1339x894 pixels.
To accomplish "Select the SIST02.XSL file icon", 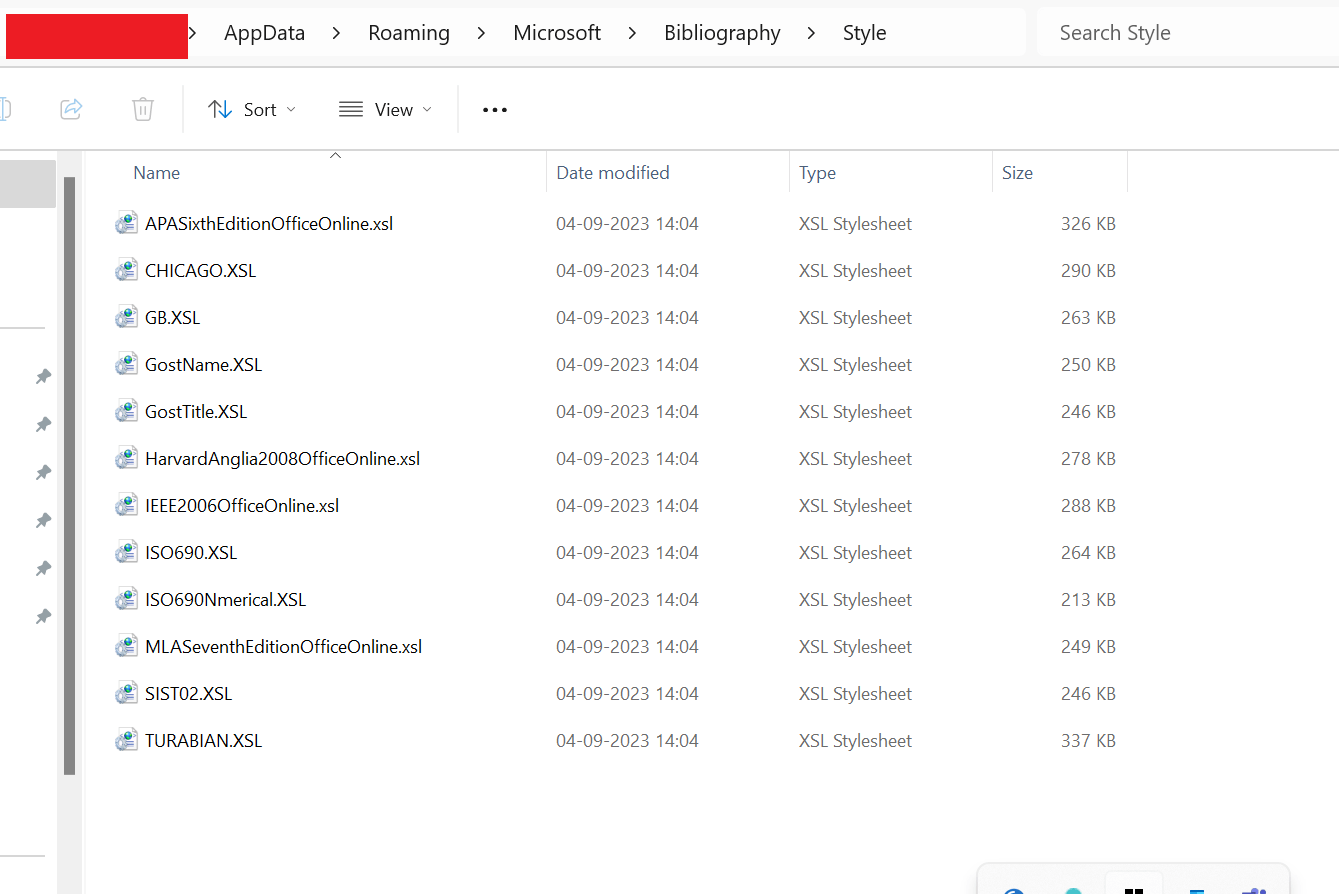I will [x=126, y=694].
